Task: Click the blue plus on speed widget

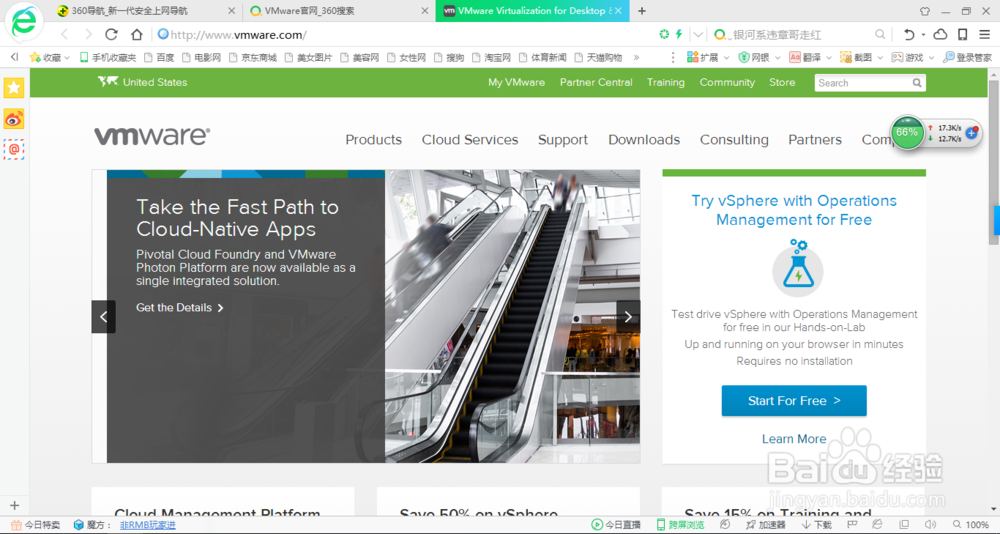Action: click(x=972, y=133)
